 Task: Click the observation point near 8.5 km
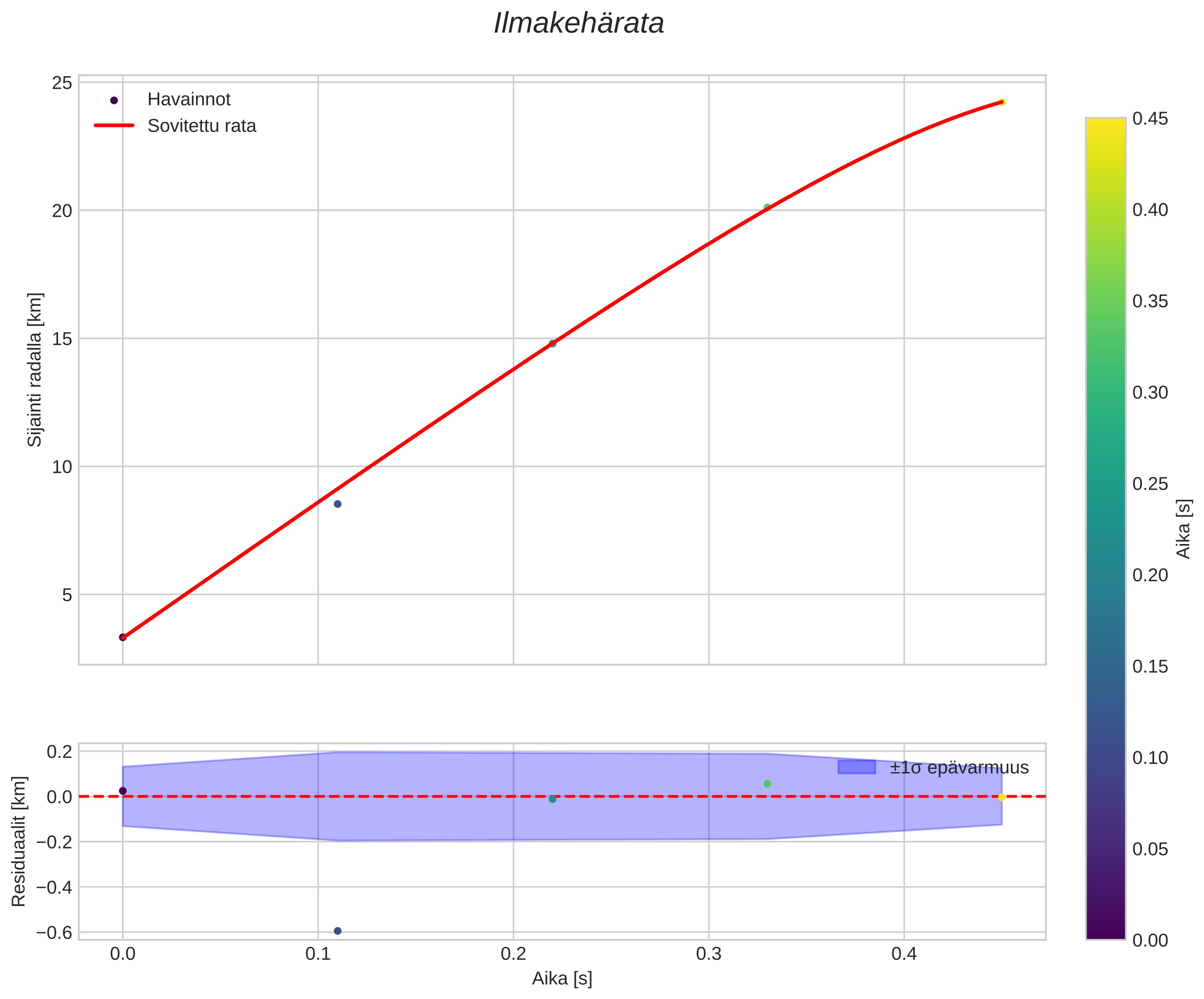(338, 504)
